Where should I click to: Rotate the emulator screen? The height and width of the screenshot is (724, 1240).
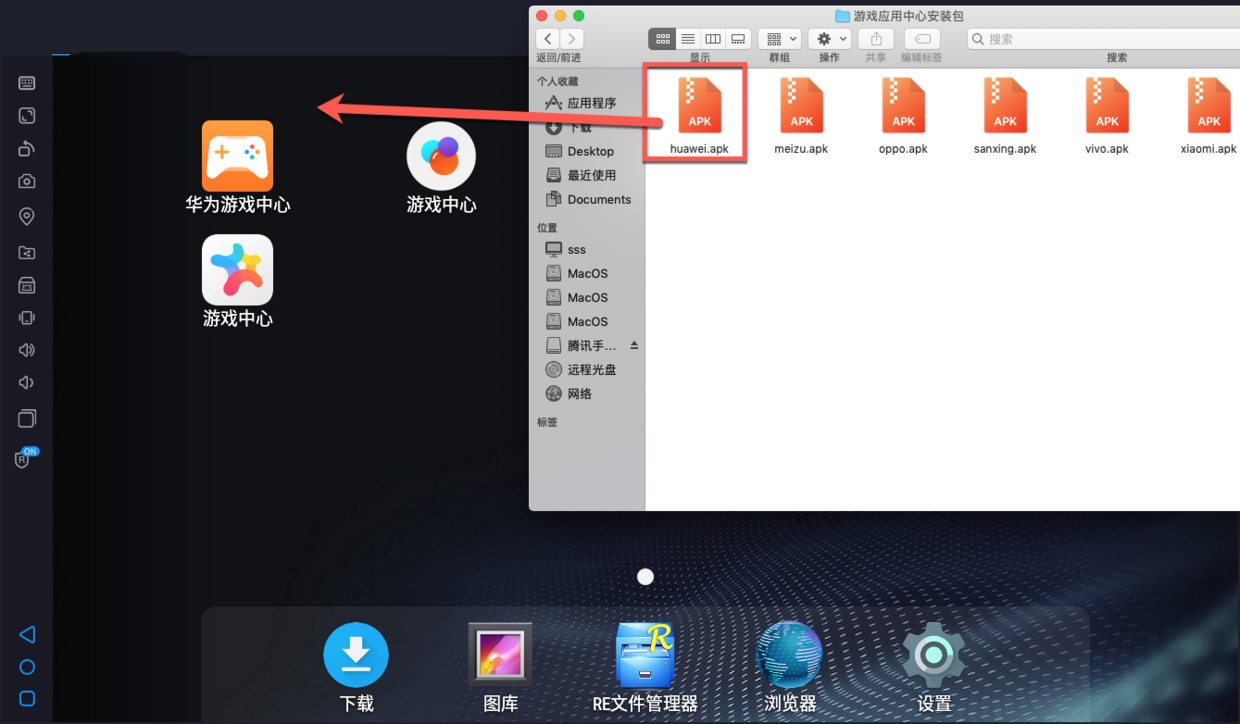click(27, 149)
